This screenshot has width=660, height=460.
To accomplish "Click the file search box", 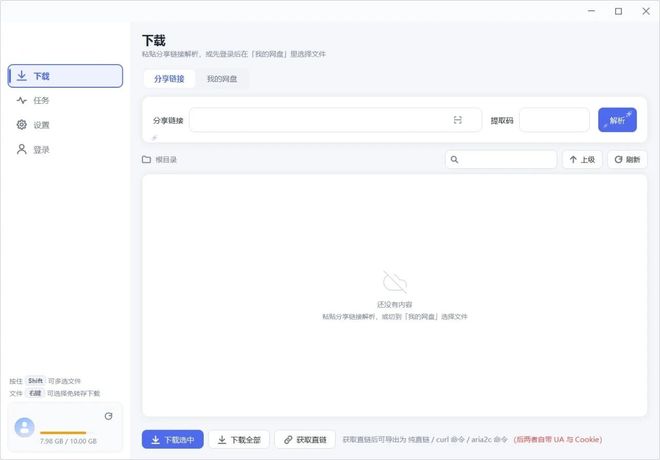I will click(501, 160).
